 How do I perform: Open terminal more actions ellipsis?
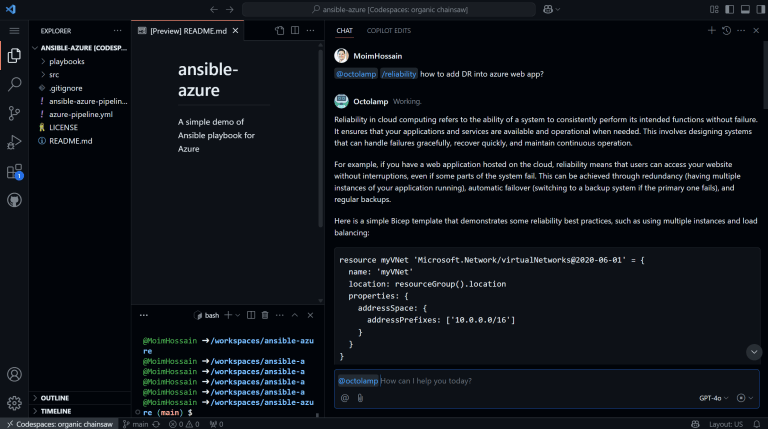[280, 315]
